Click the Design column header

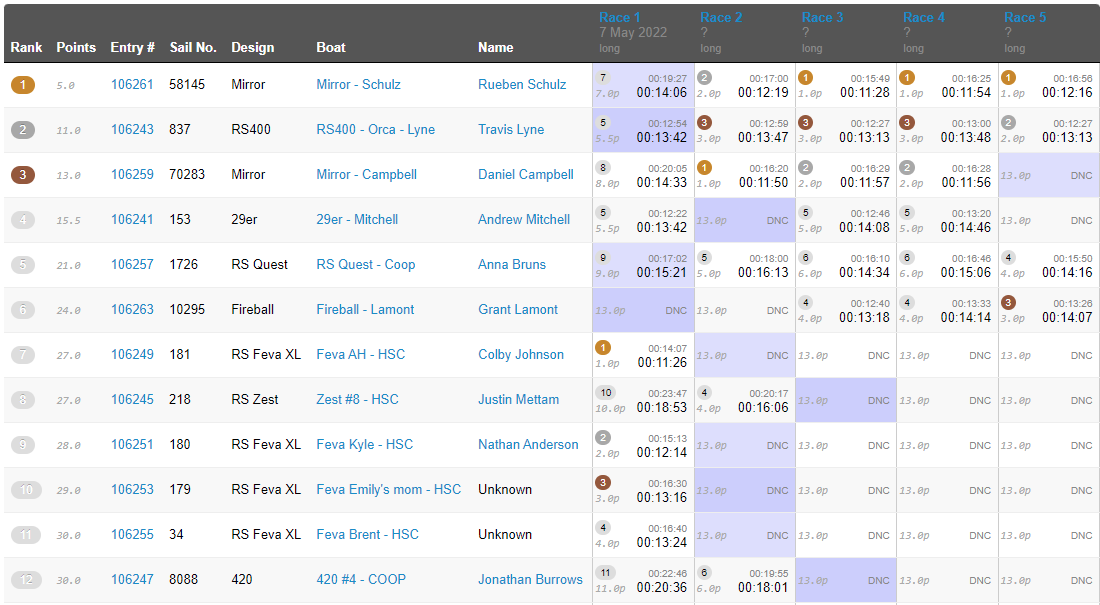pos(253,47)
